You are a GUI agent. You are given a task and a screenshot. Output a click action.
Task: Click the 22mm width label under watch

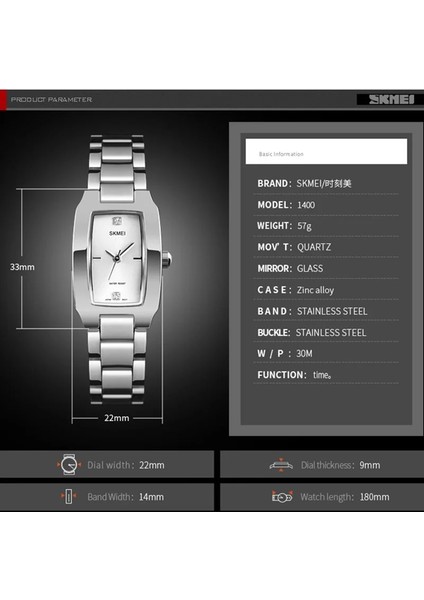(117, 418)
